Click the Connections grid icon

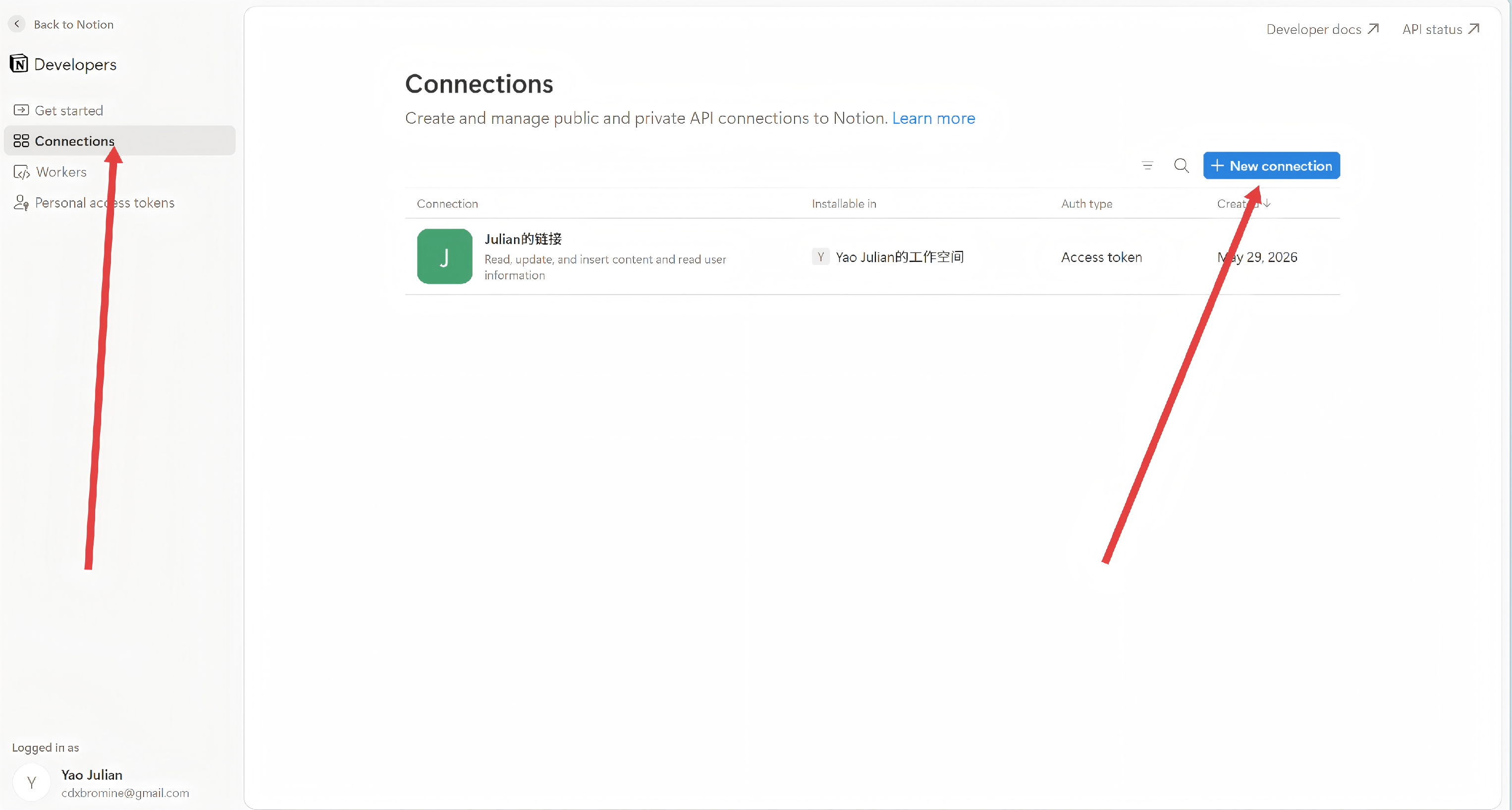[21, 141]
